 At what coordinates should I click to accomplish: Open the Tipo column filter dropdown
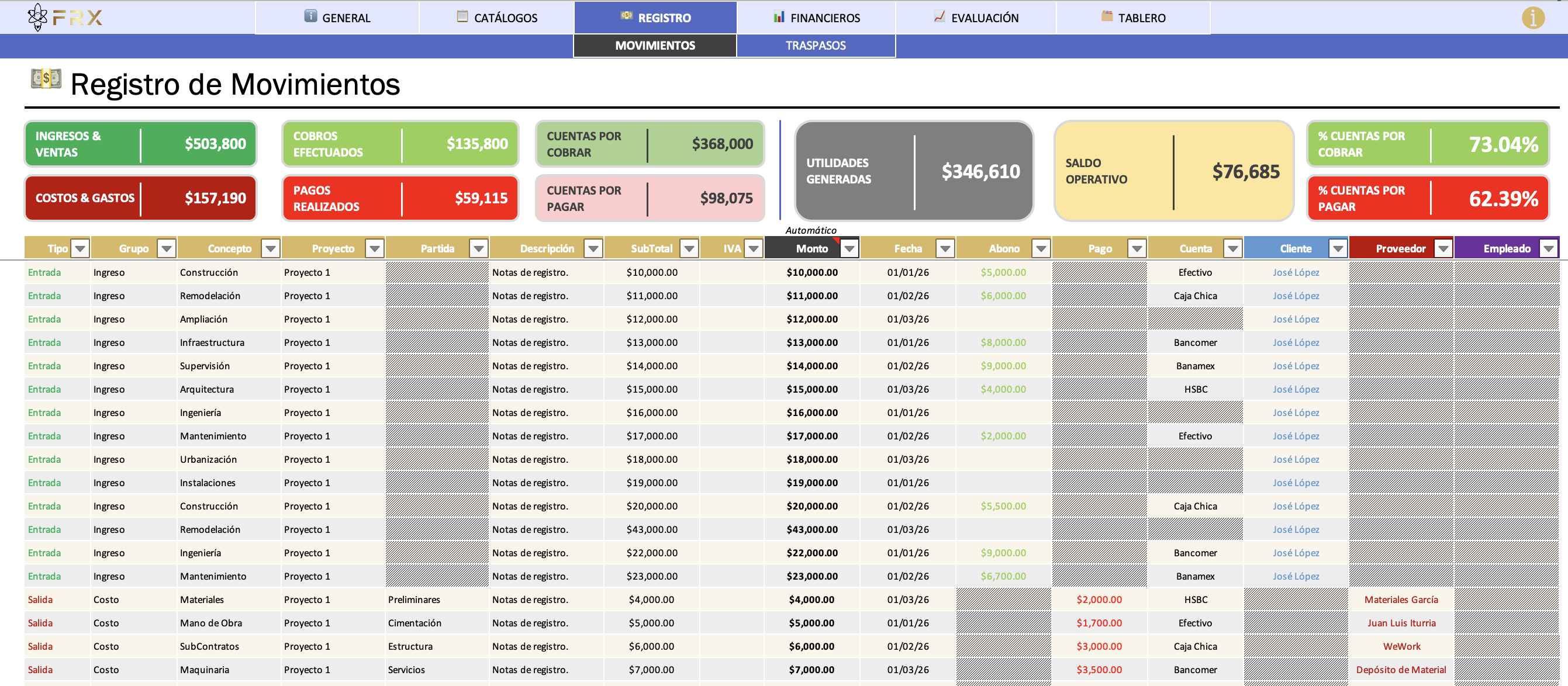(x=80, y=248)
